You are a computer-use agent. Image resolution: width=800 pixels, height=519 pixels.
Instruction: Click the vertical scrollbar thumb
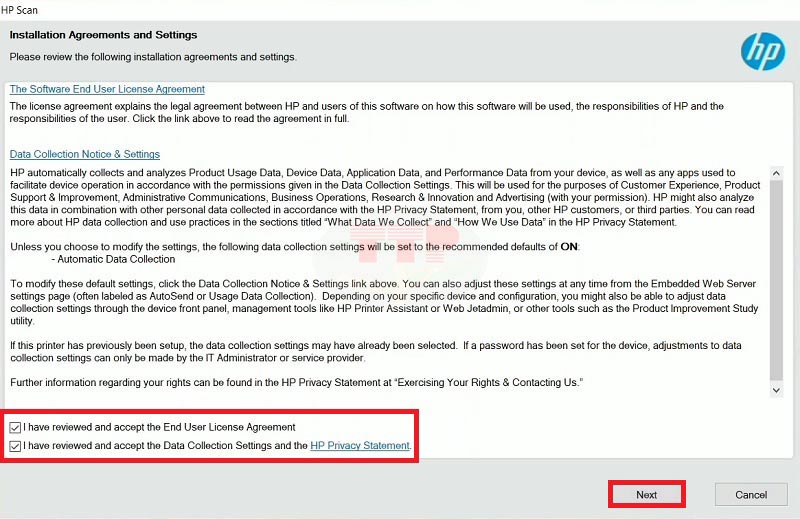[777, 280]
